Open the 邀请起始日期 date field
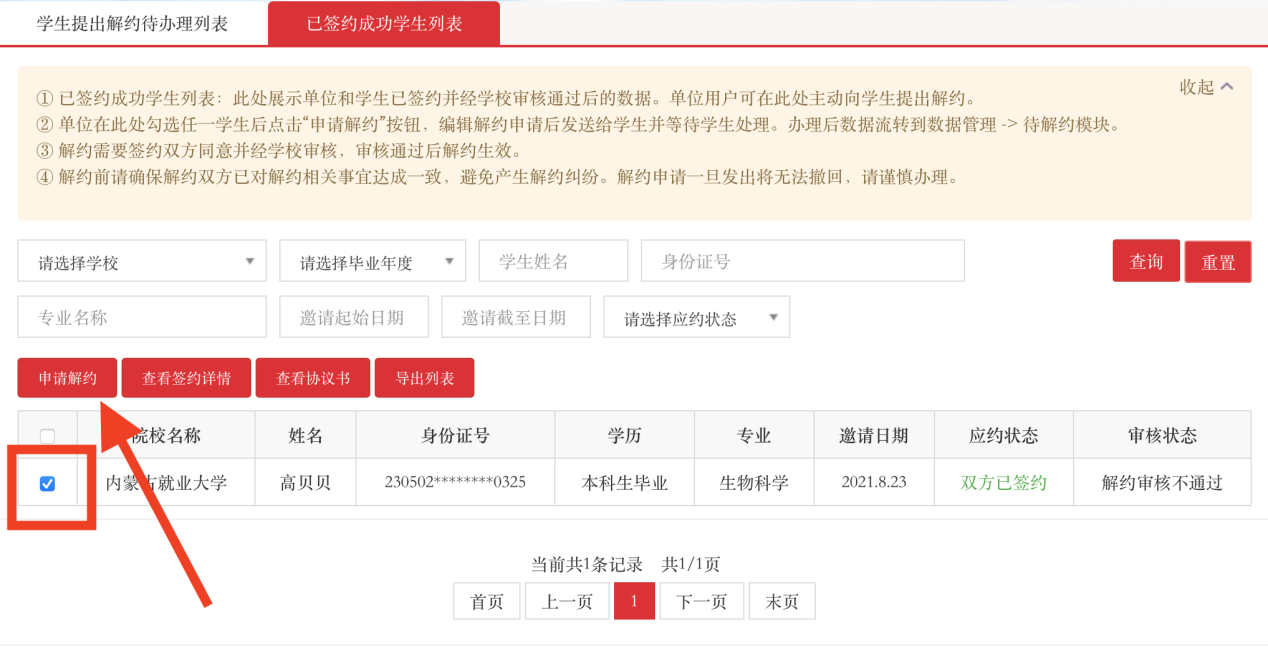The height and width of the screenshot is (657, 1268). [x=353, y=317]
